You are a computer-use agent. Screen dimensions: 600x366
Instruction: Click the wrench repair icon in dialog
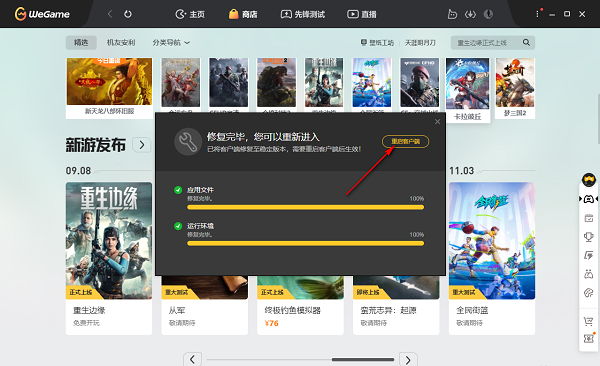pyautogui.click(x=188, y=142)
